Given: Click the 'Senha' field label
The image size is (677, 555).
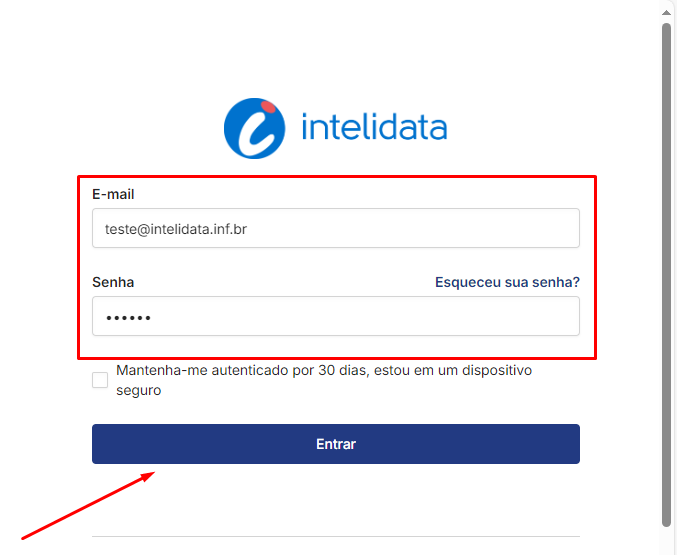Looking at the screenshot, I should tap(113, 282).
